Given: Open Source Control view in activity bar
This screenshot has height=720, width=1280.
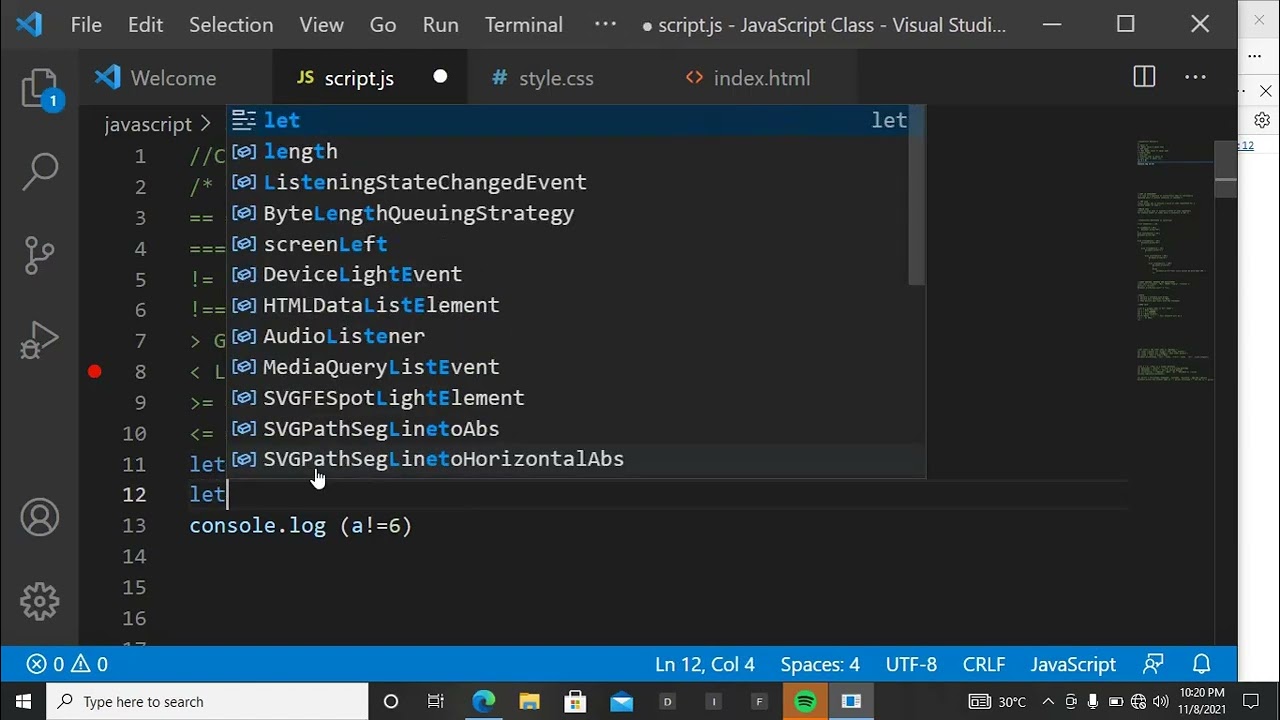Looking at the screenshot, I should coord(40,256).
